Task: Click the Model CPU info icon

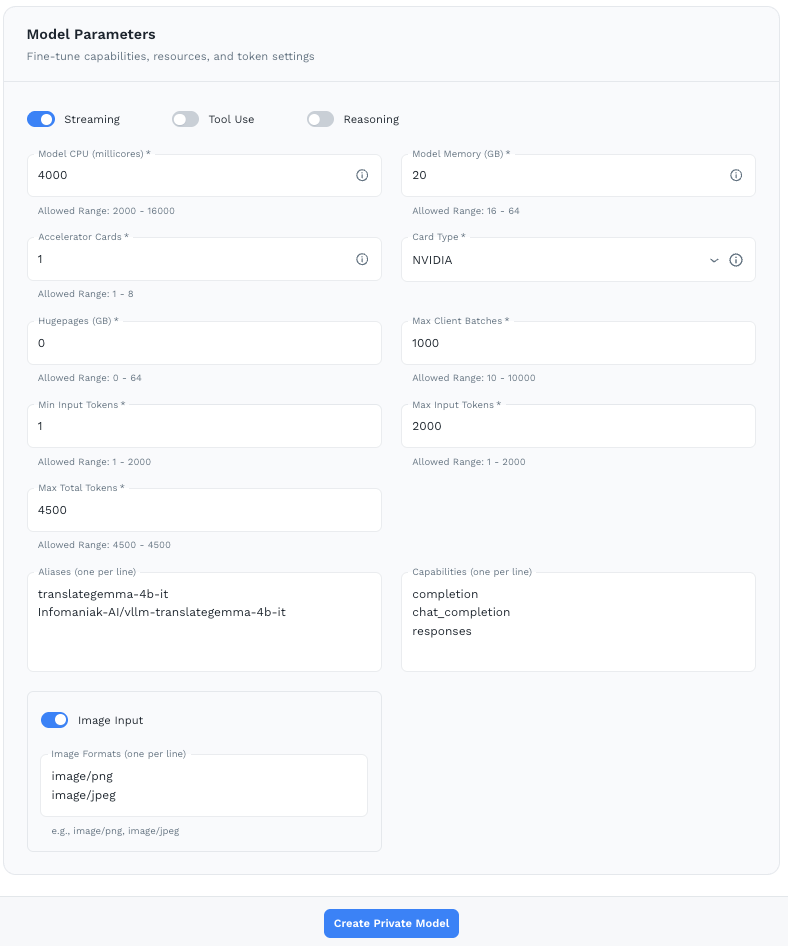Action: (x=361, y=175)
